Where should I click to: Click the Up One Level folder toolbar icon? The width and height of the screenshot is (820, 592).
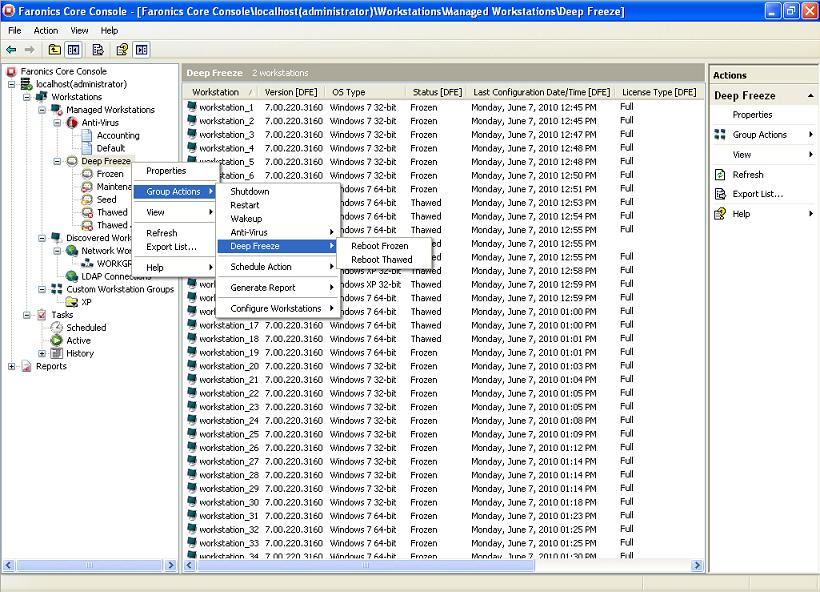[54, 50]
